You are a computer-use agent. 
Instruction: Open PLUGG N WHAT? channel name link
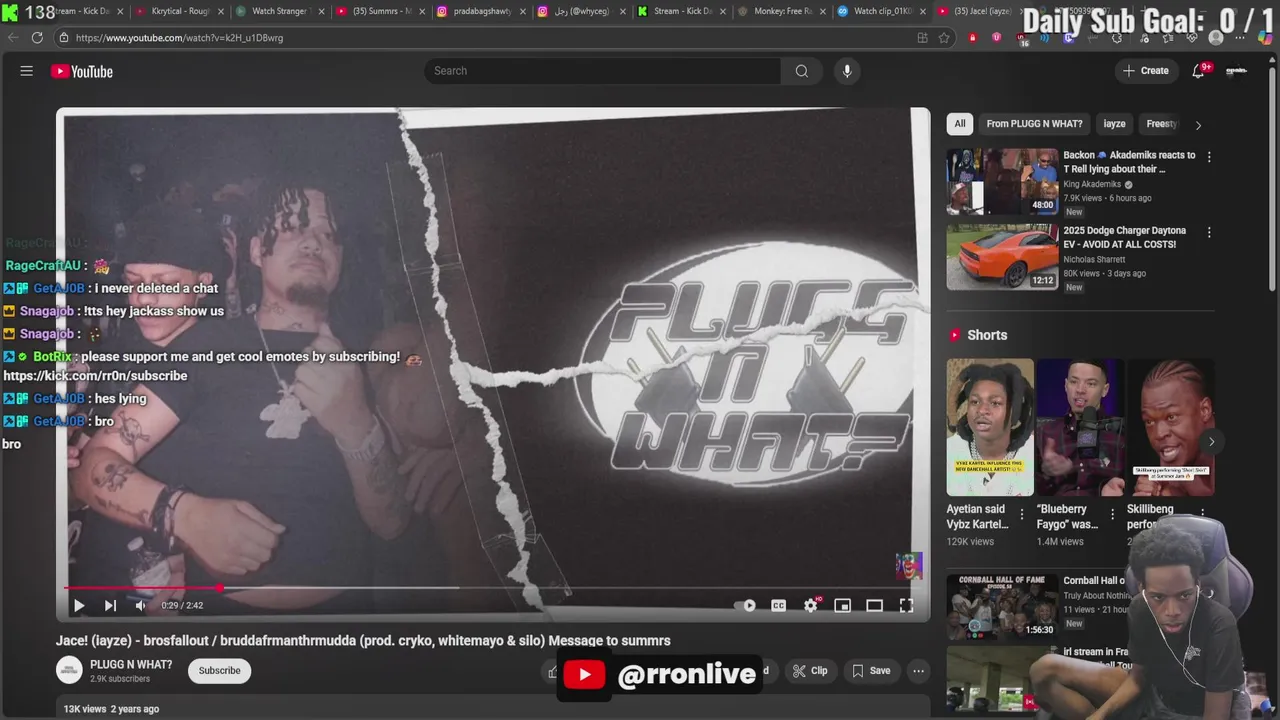tap(131, 664)
